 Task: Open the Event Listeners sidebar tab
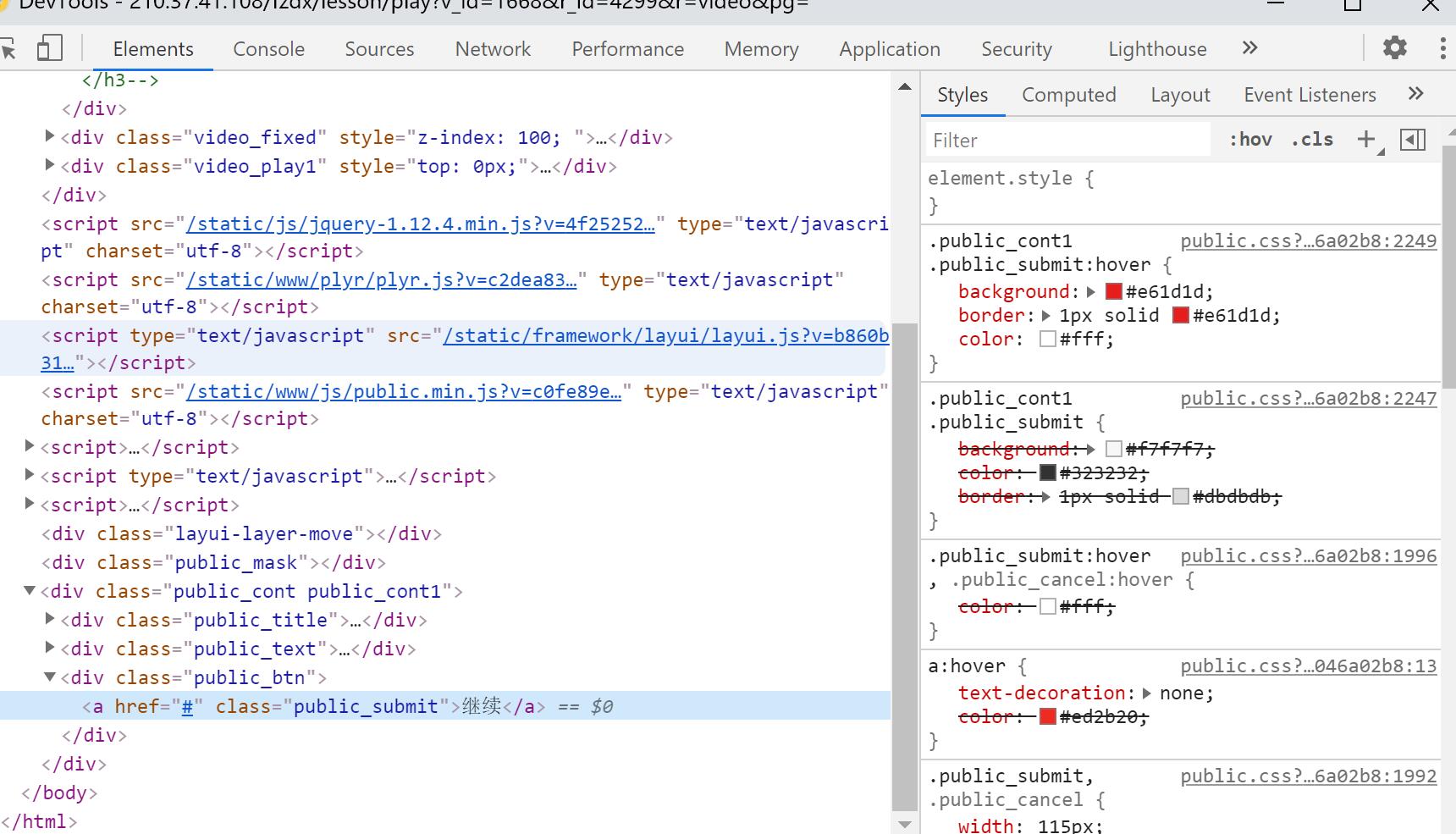tap(1310, 95)
